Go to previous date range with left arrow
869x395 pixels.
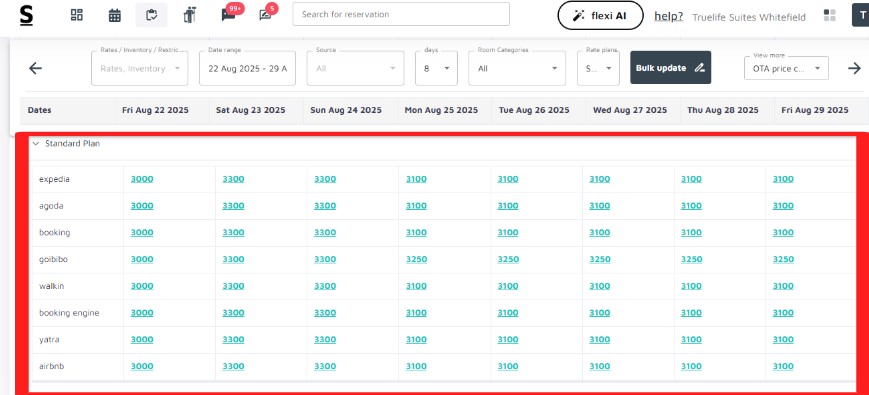click(x=35, y=68)
